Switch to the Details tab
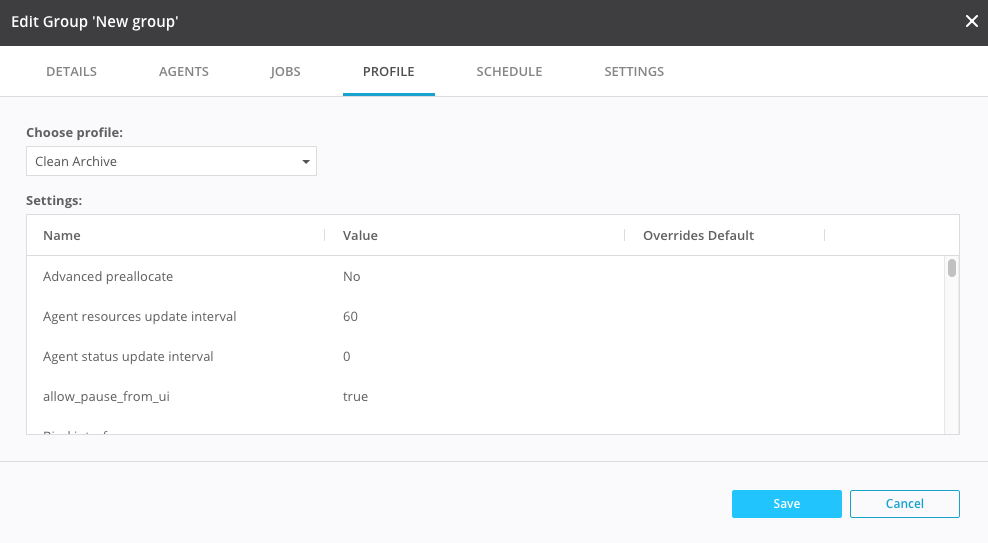Screen dimensions: 988x543 point(71,72)
